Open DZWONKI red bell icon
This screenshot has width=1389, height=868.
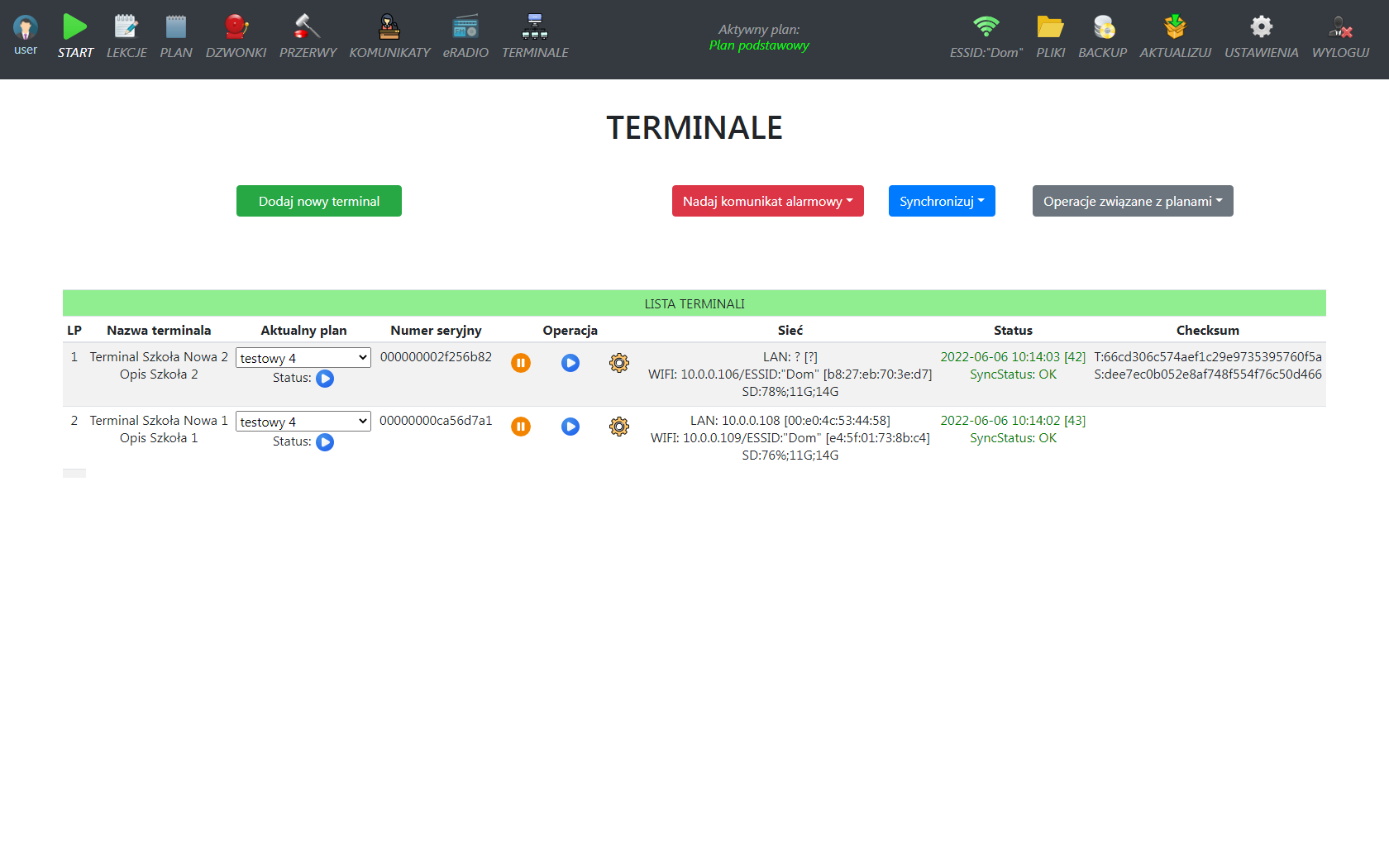[x=236, y=26]
